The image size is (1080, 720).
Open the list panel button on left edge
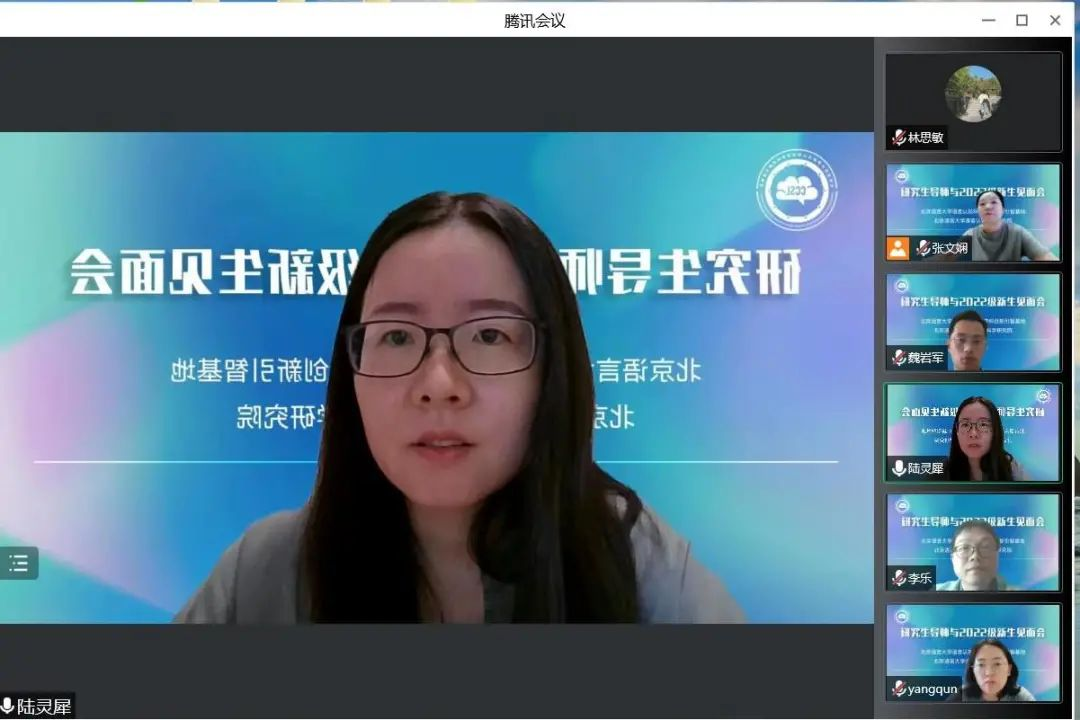point(18,563)
